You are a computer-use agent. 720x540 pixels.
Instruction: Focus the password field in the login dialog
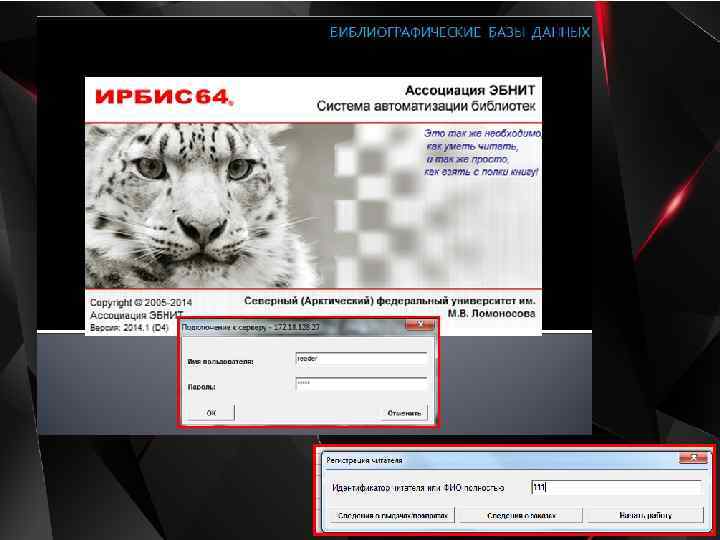pyautogui.click(x=361, y=384)
